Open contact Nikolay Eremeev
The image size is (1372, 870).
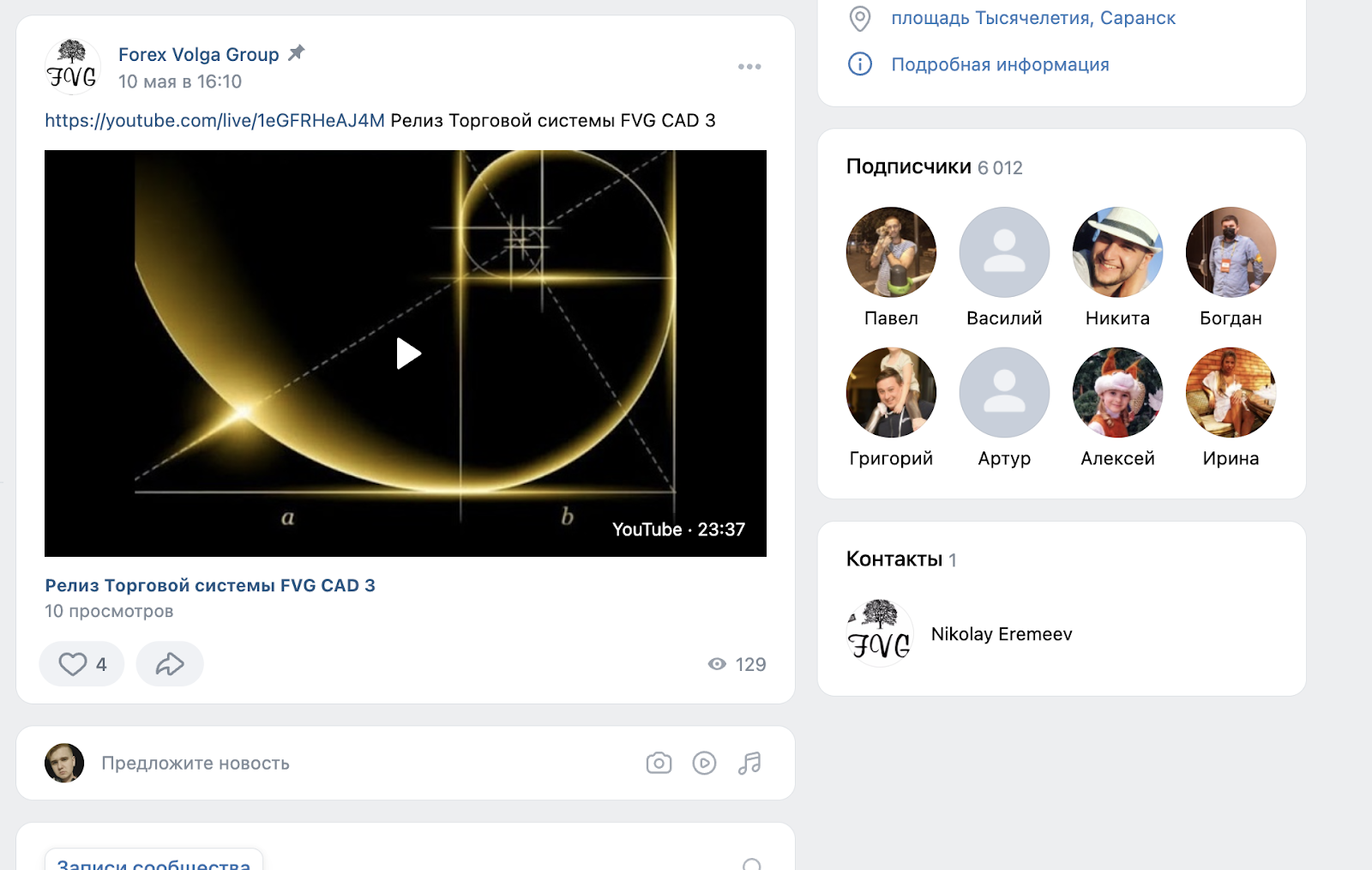[x=1002, y=634]
